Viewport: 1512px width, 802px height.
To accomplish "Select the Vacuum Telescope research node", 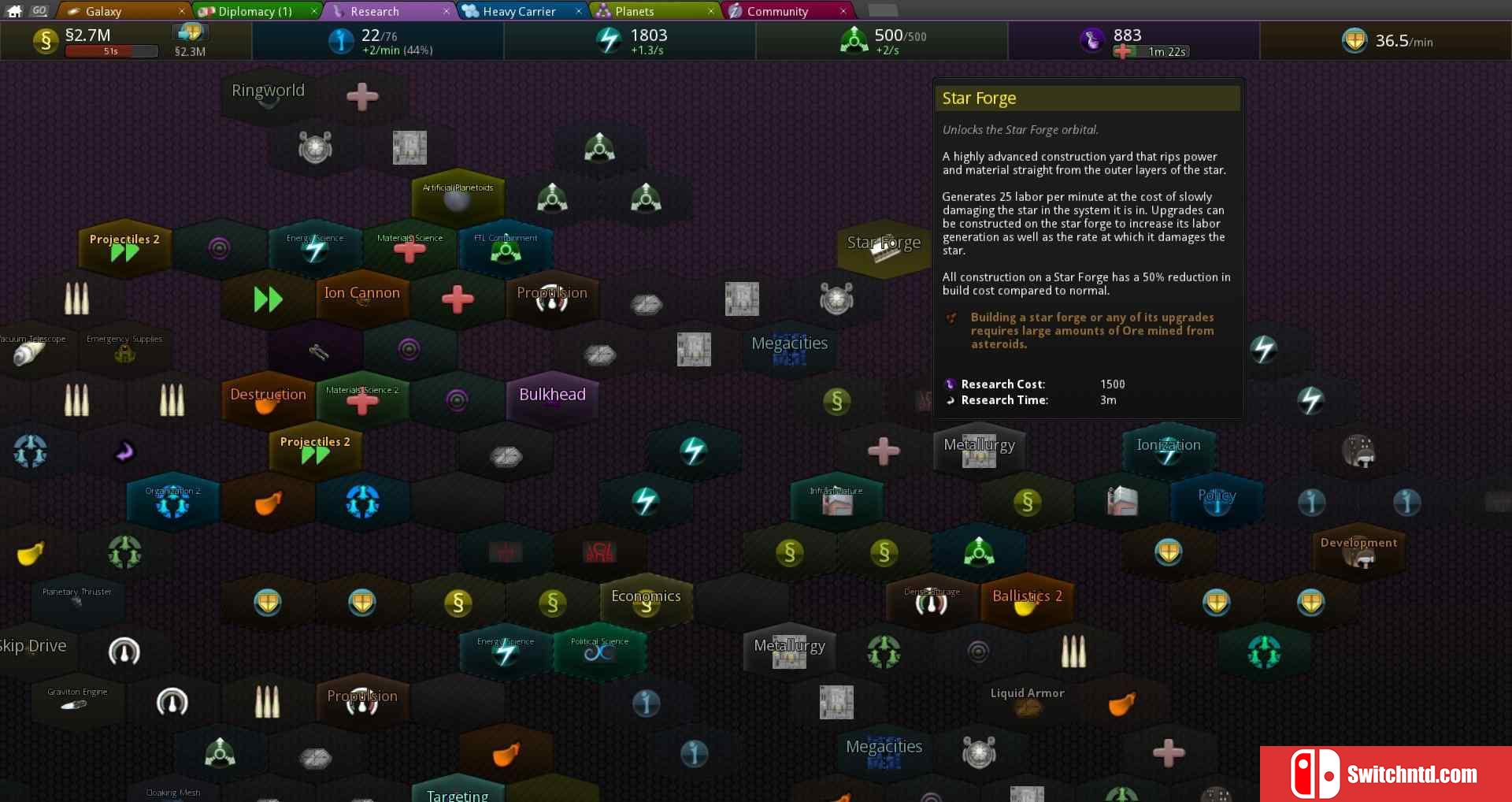I will pyautogui.click(x=31, y=349).
